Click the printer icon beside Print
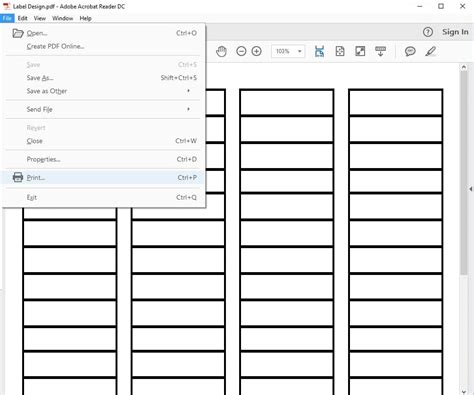The image size is (474, 395). click(x=18, y=177)
